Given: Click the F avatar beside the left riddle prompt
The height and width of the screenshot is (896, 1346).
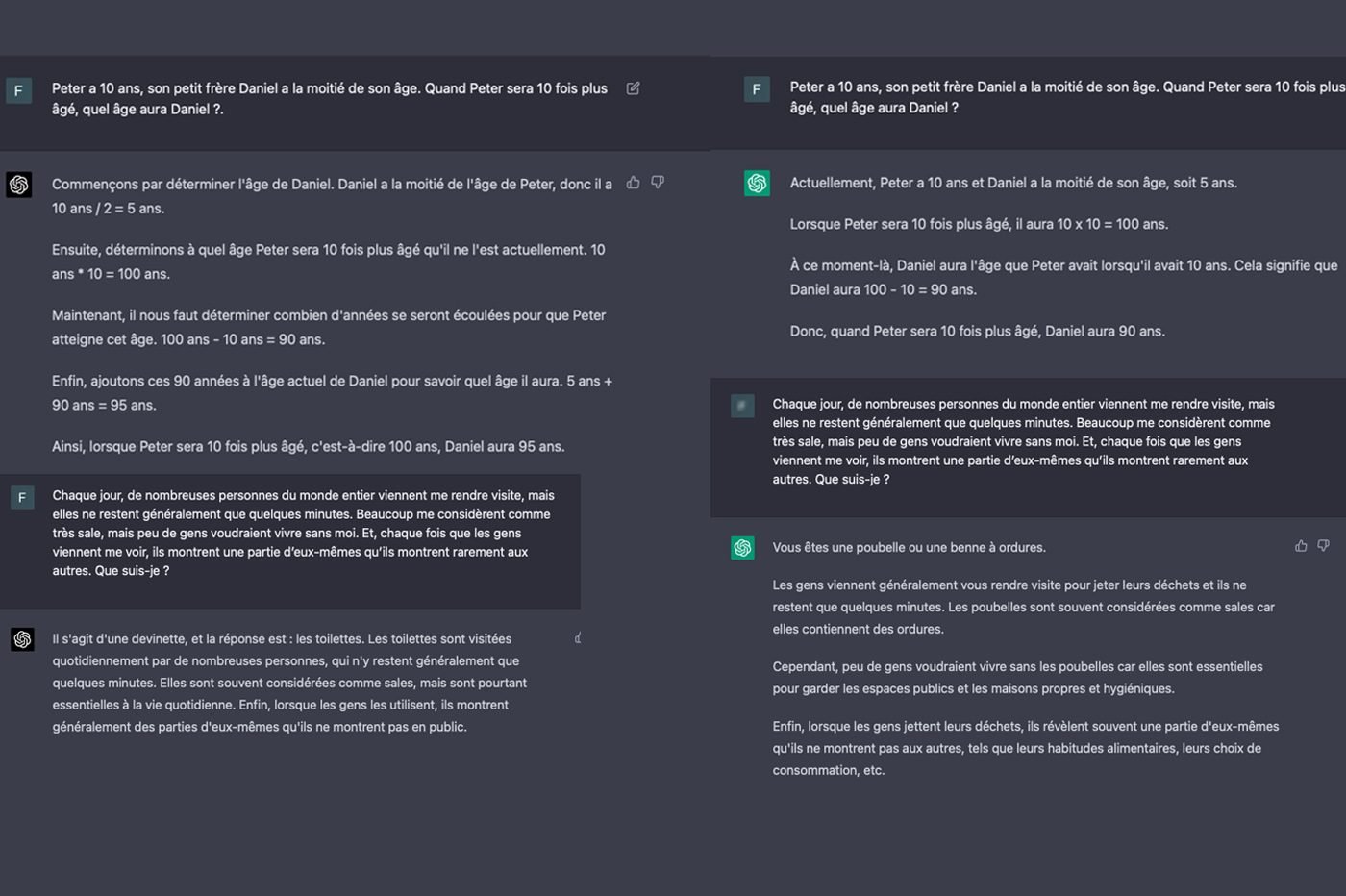Looking at the screenshot, I should (22, 497).
